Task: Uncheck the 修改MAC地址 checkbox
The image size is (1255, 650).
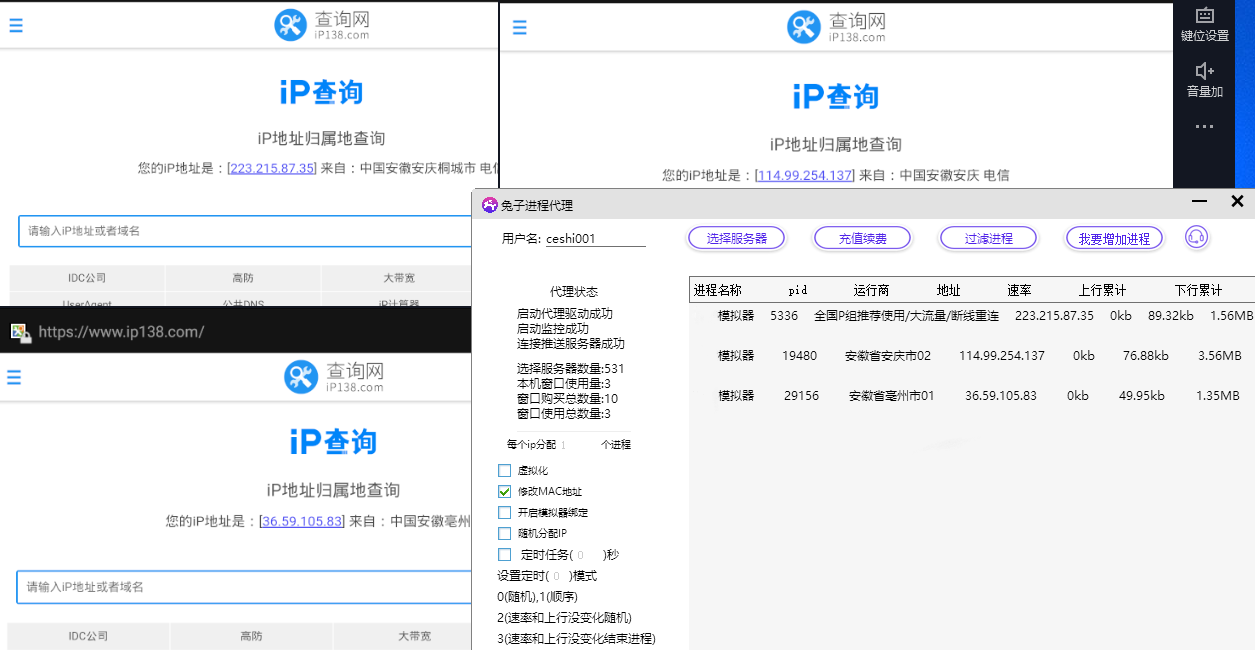Action: point(504,491)
